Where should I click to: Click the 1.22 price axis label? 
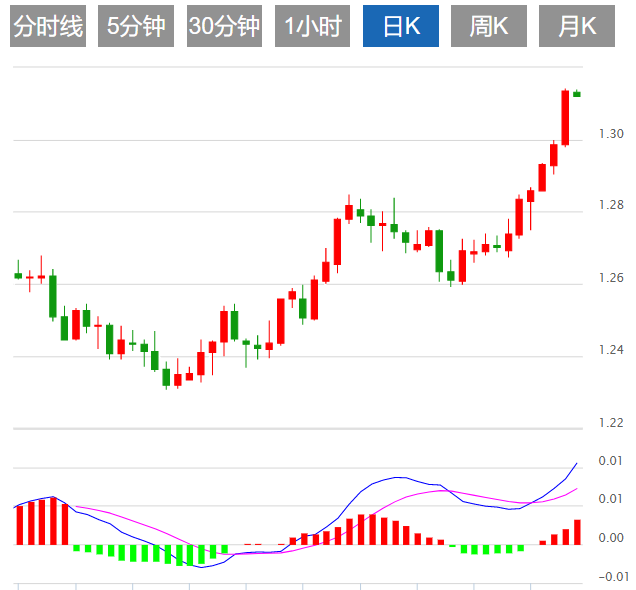pos(611,423)
